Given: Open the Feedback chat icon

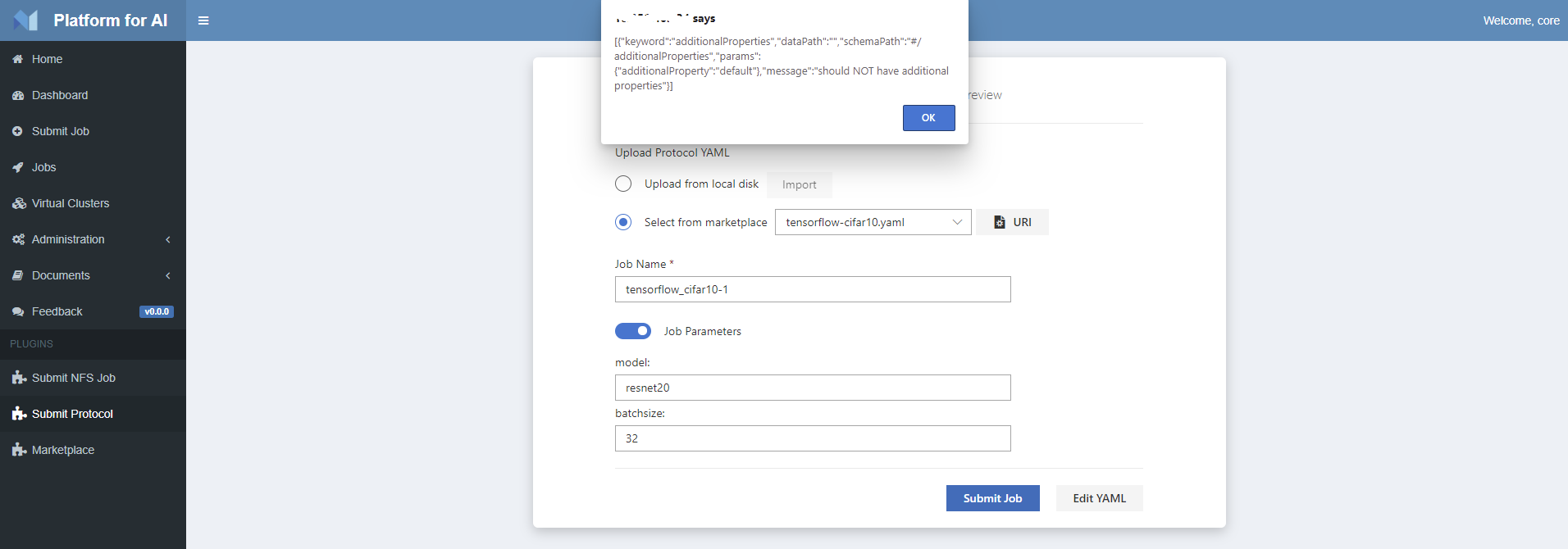Looking at the screenshot, I should click(17, 311).
